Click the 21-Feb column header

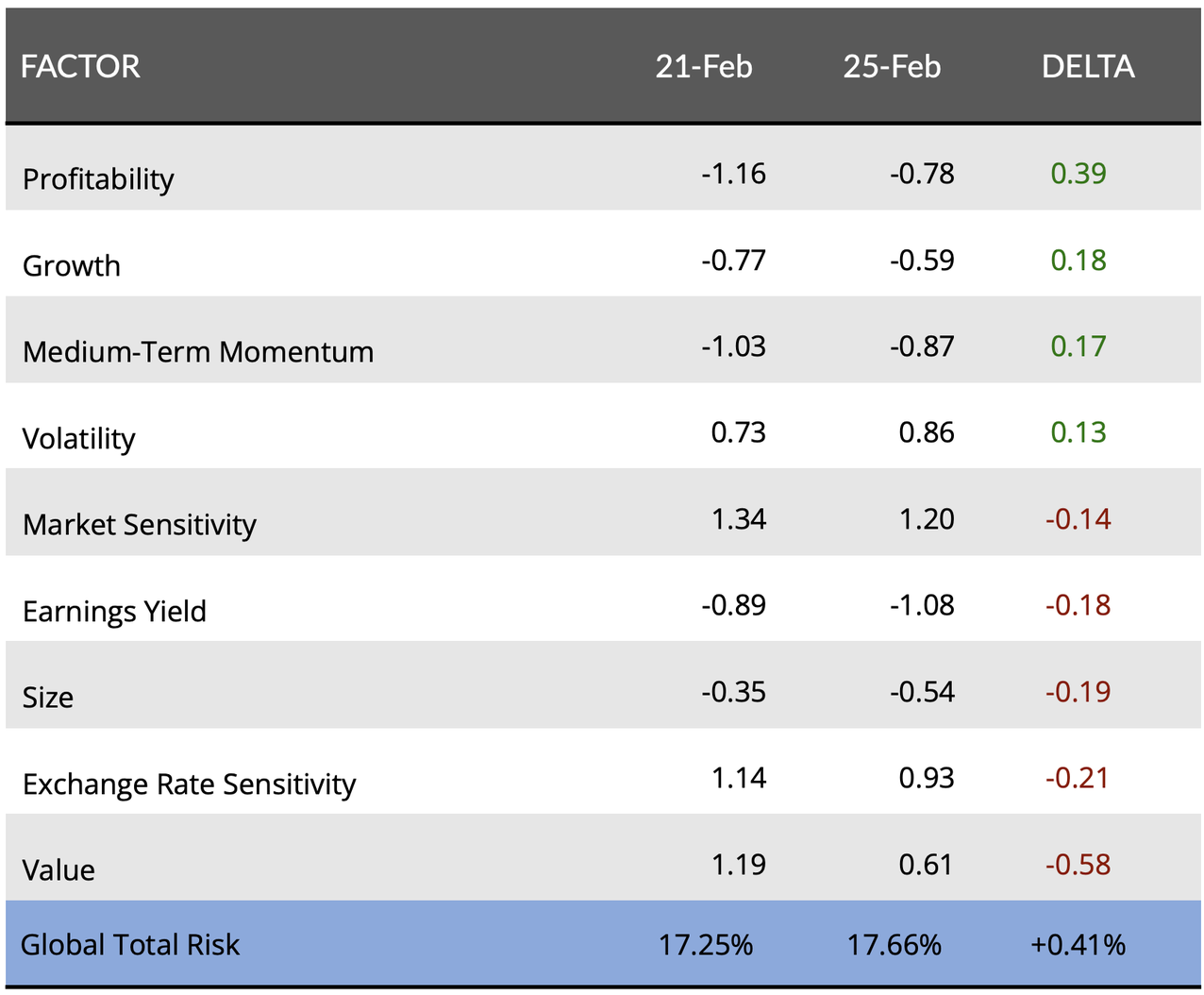tap(704, 67)
